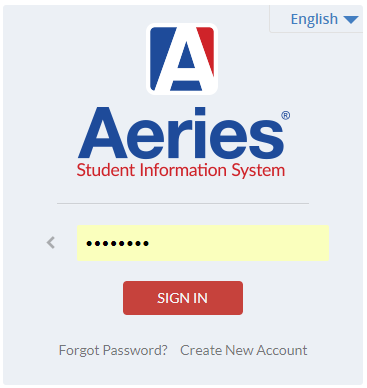The image size is (367, 388).
Task: Click the red stripe in the logo
Action: (207, 49)
